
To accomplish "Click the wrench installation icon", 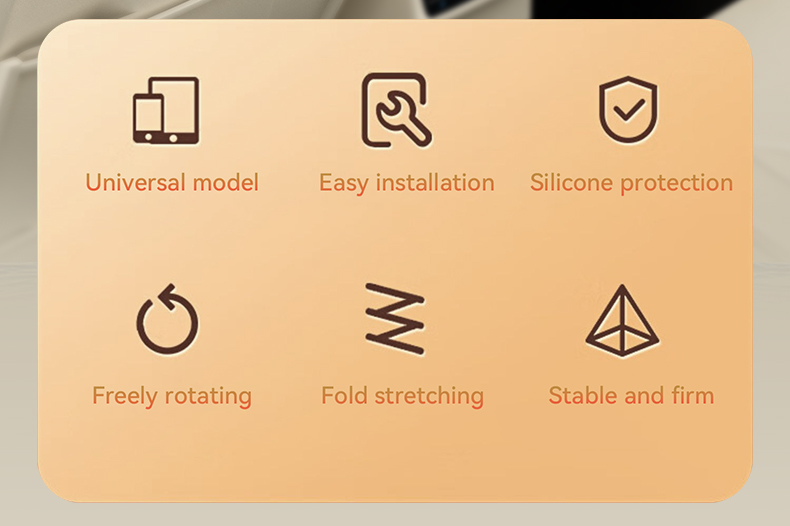I will [x=397, y=110].
